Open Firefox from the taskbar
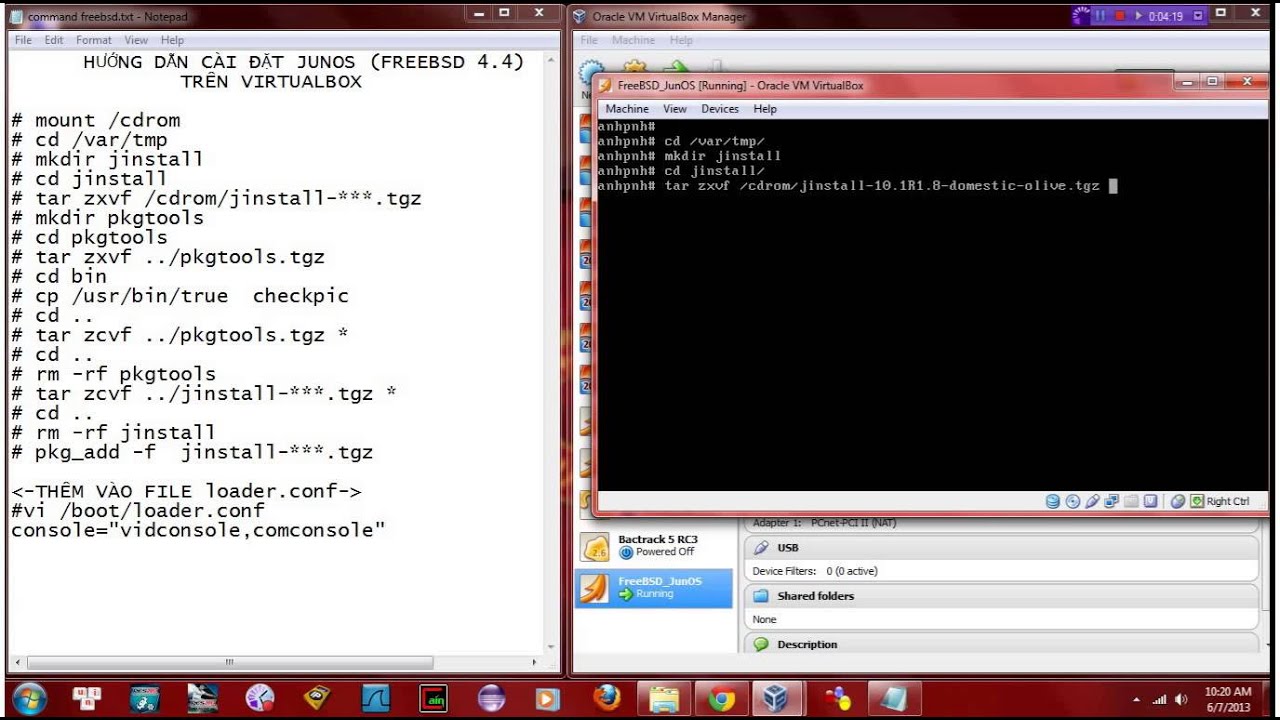Viewport: 1280px width, 720px height. pyautogui.click(x=606, y=698)
